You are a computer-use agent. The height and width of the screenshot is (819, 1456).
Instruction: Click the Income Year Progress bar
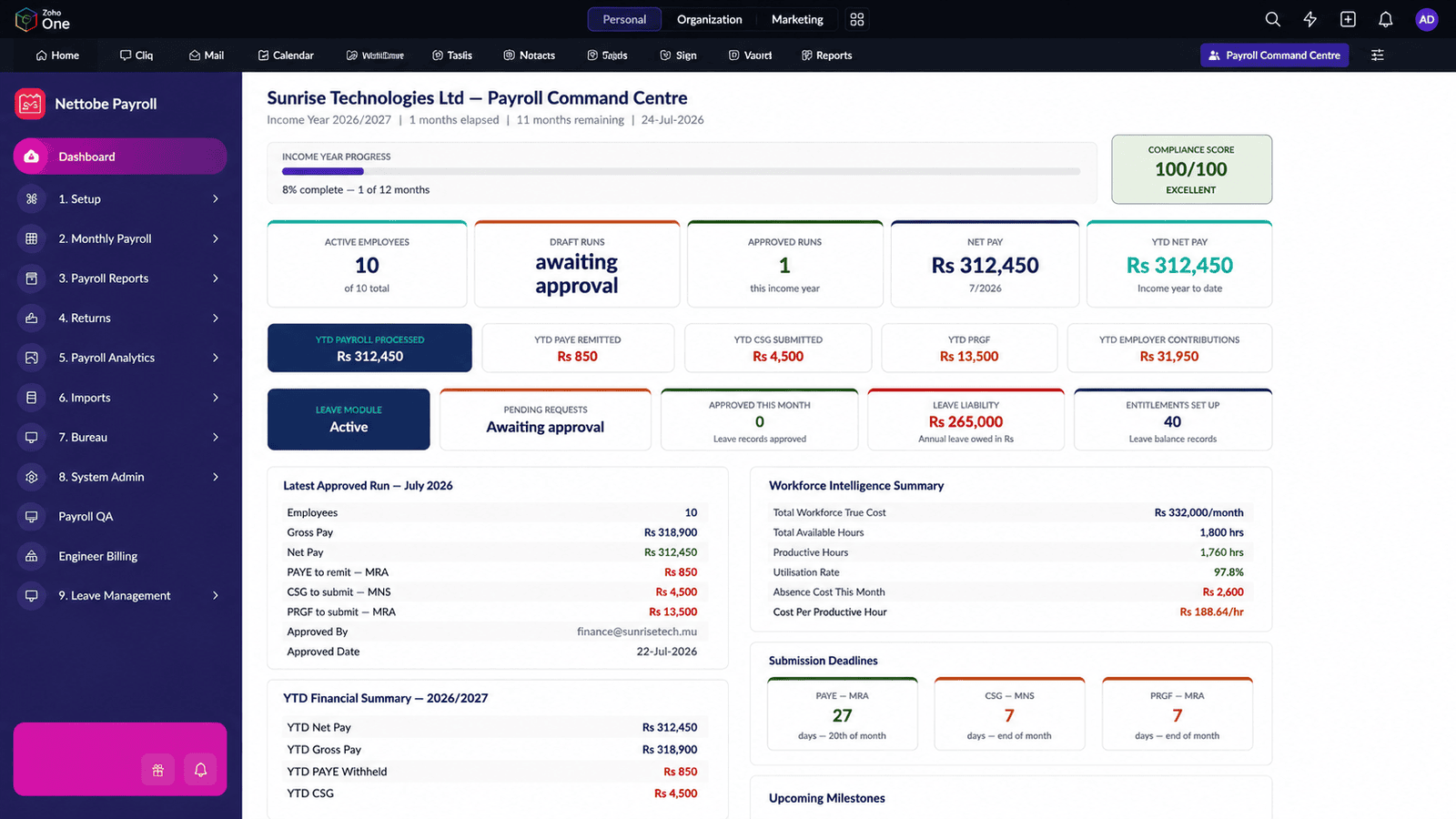[681, 171]
